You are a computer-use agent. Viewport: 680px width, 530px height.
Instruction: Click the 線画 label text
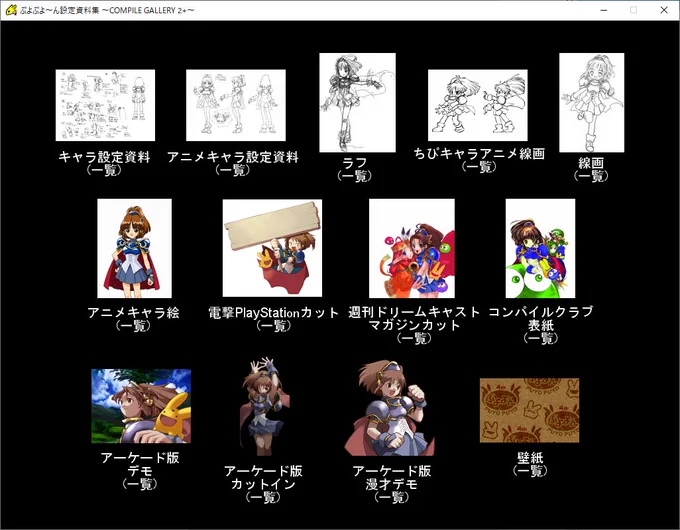click(591, 163)
